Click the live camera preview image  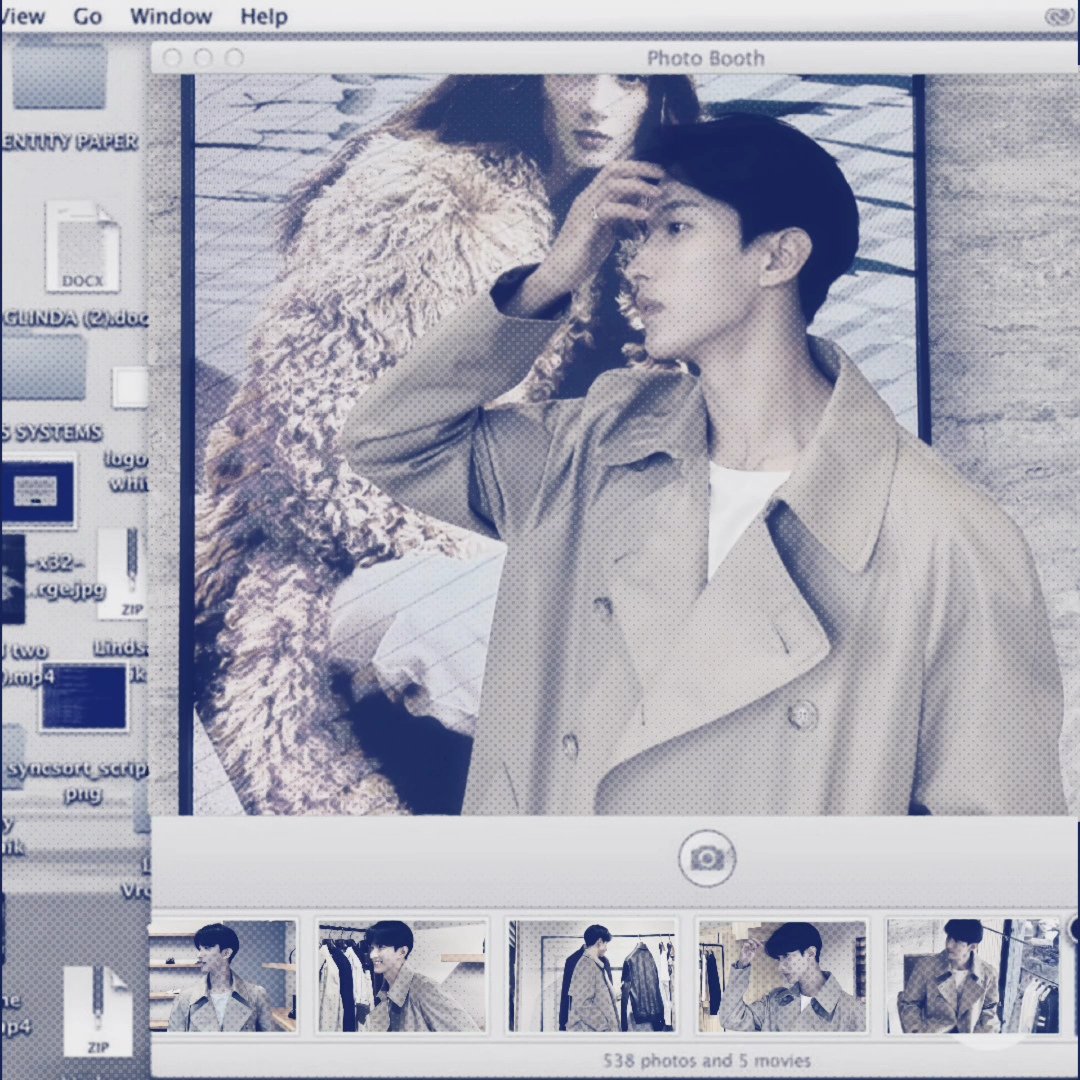613,444
